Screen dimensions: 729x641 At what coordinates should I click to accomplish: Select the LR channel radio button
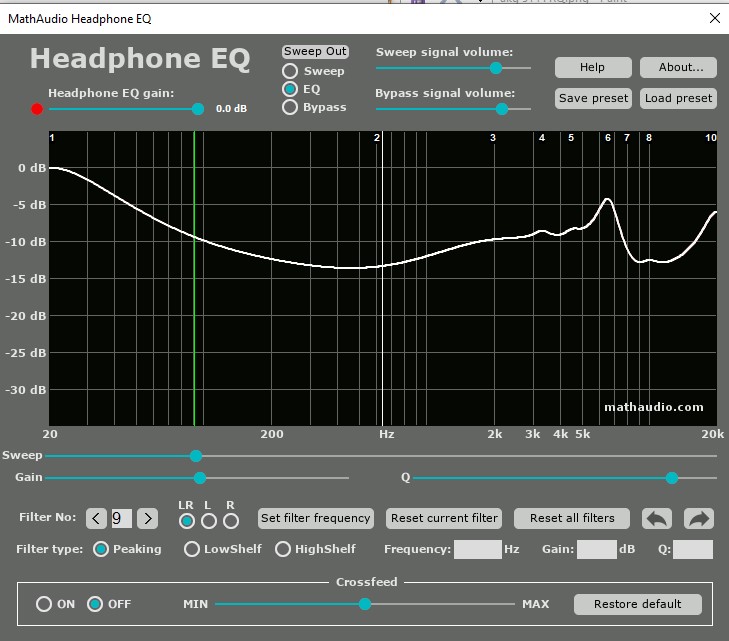click(187, 521)
